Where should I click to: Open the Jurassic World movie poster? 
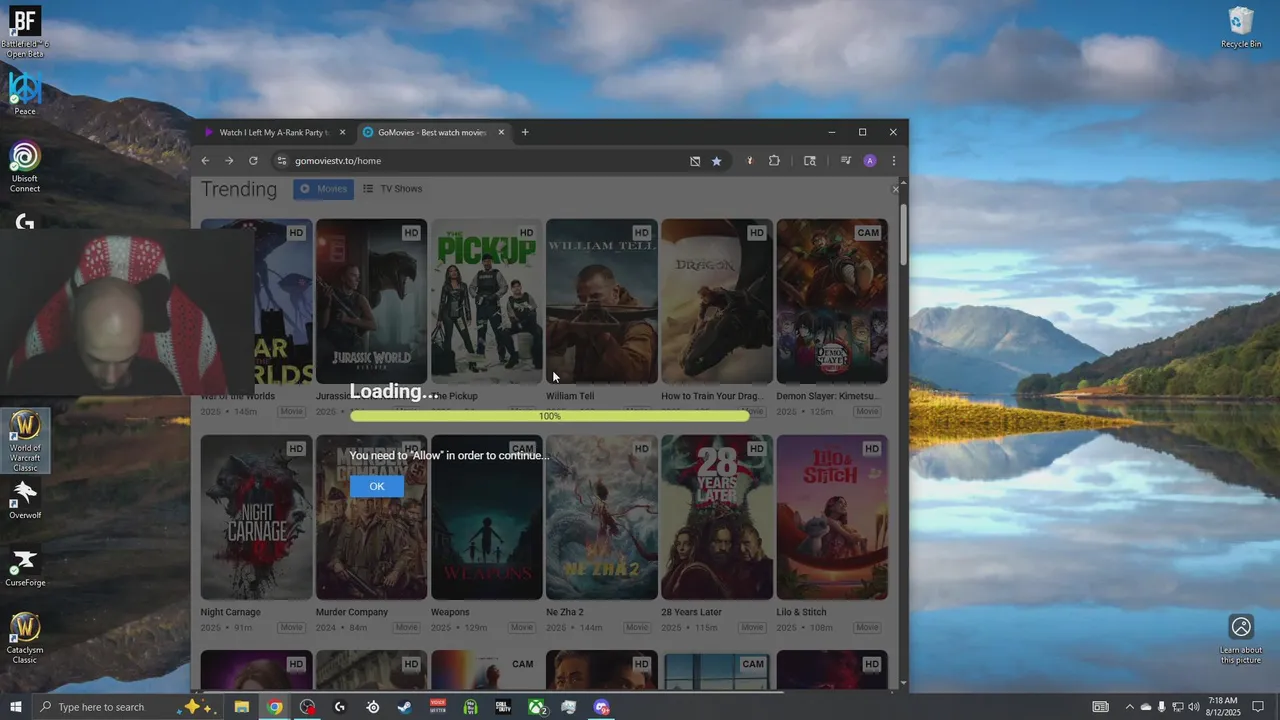(x=371, y=301)
